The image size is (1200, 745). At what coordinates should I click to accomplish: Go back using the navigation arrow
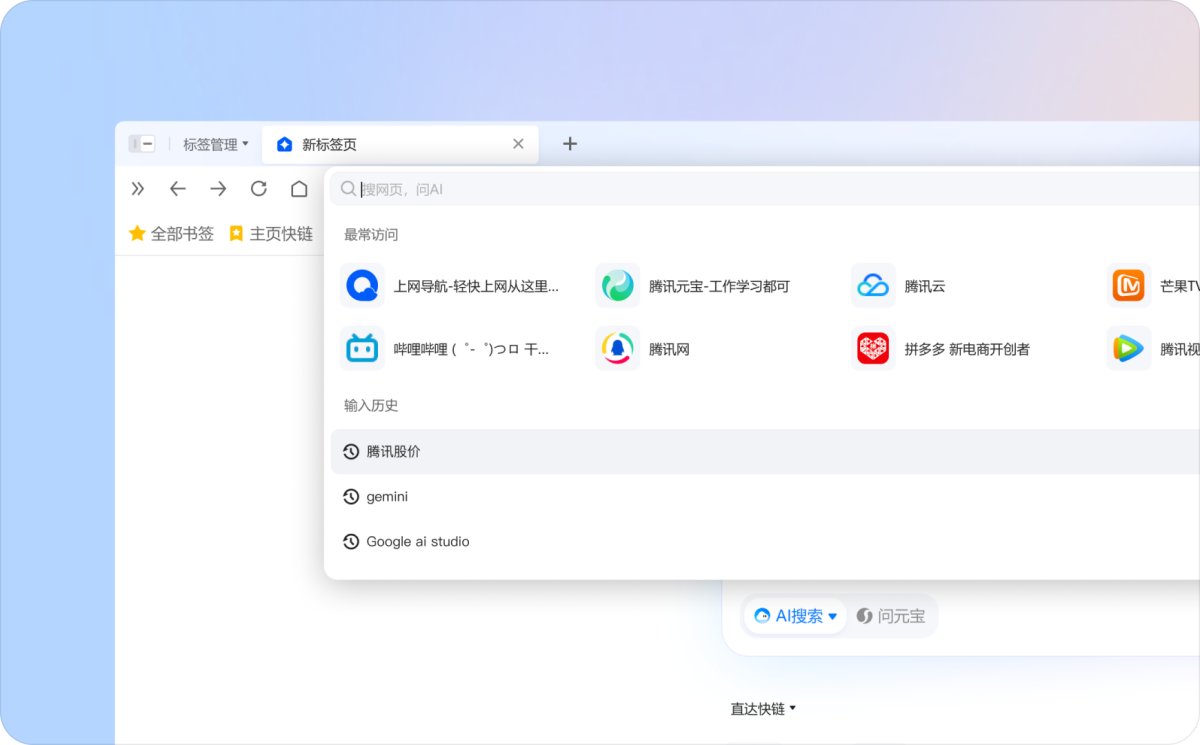pos(177,188)
